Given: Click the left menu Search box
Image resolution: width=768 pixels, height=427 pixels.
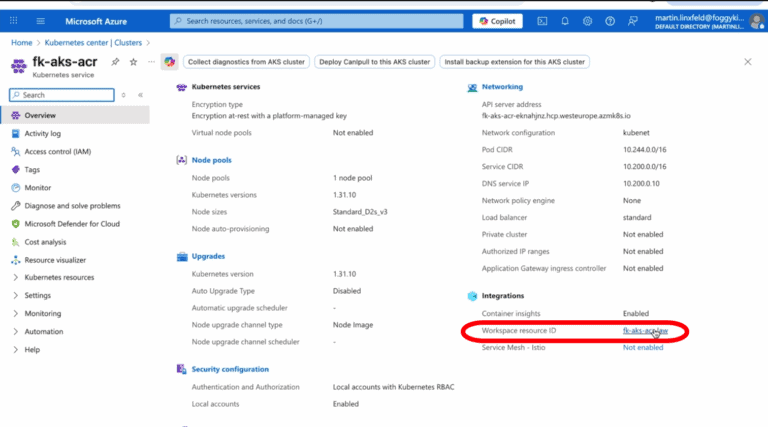Looking at the screenshot, I should pos(62,95).
